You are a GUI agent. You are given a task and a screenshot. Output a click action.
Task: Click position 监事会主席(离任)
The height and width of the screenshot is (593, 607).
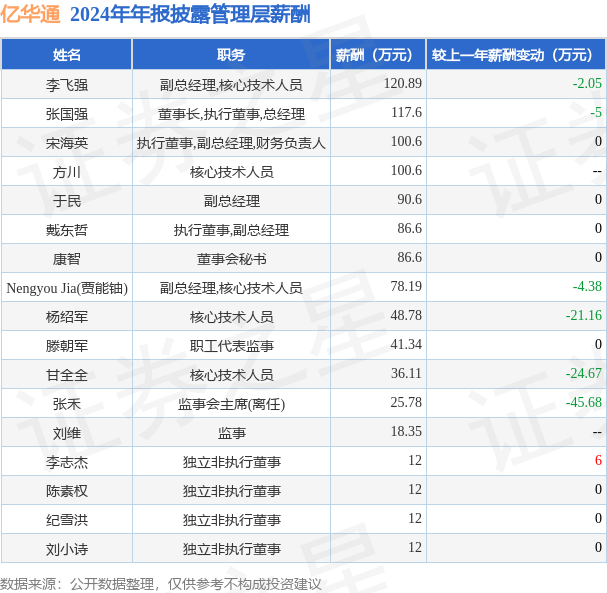click(x=231, y=404)
